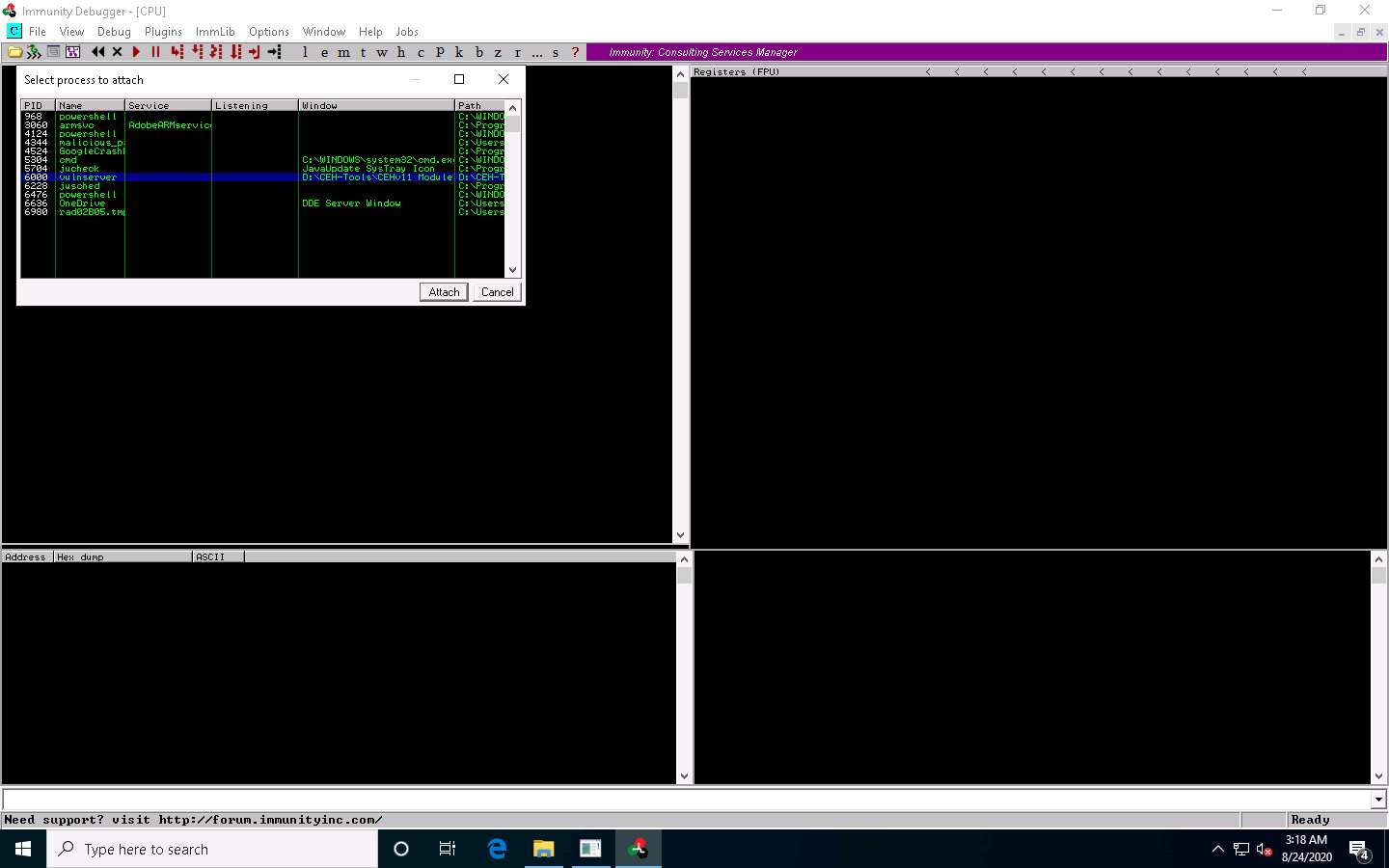The width and height of the screenshot is (1389, 868).
Task: Show Executable modules with 'e' button
Action: [325, 52]
